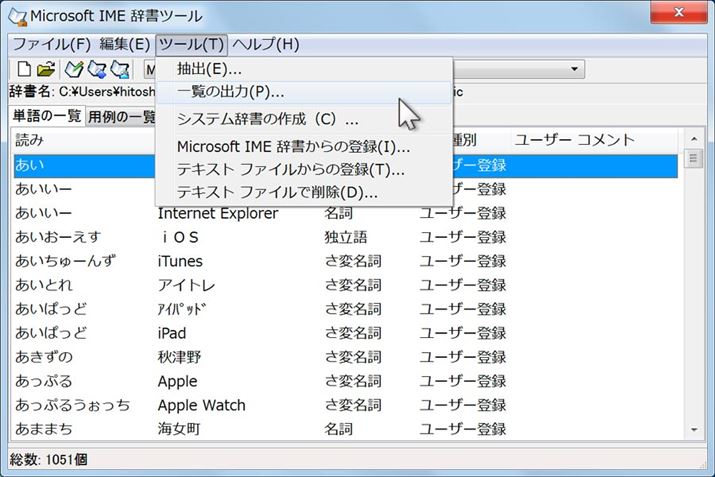This screenshot has height=477, width=715.
Task: Close the ツール(T) menu
Action: tap(191, 44)
